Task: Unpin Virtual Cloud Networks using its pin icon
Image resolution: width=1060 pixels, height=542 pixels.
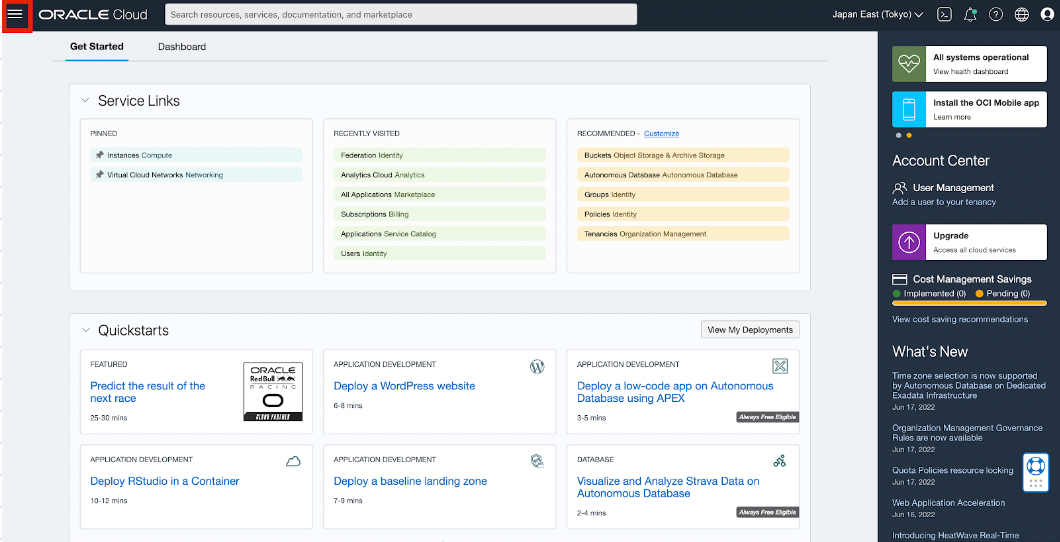Action: (x=99, y=175)
